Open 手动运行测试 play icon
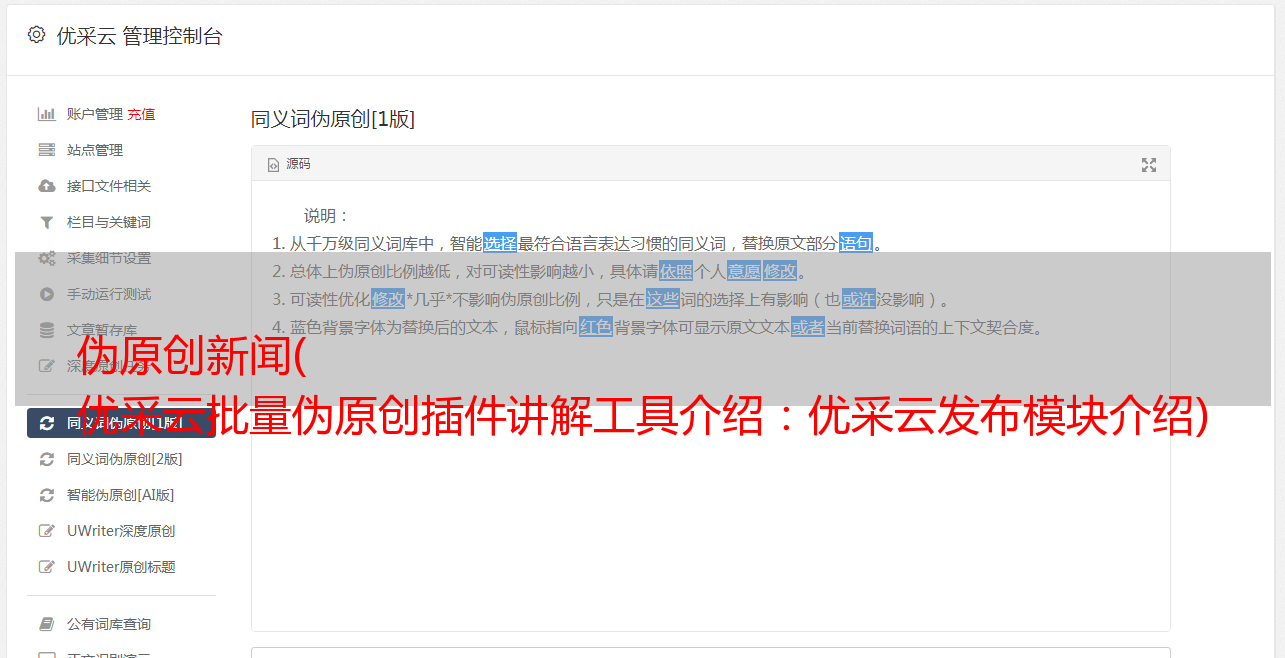The height and width of the screenshot is (658, 1285). coord(46,294)
